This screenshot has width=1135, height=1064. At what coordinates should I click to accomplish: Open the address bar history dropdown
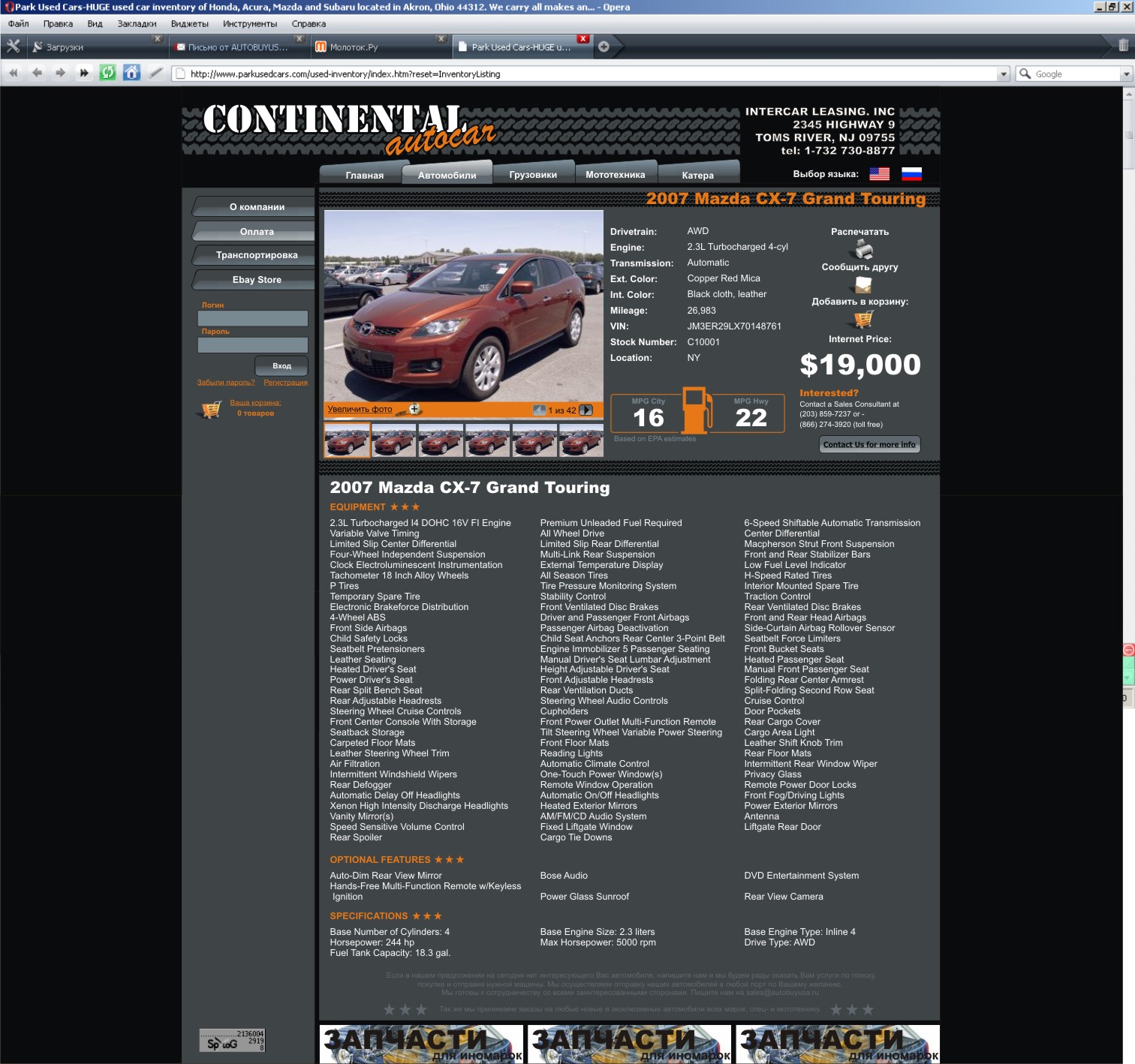(1004, 74)
